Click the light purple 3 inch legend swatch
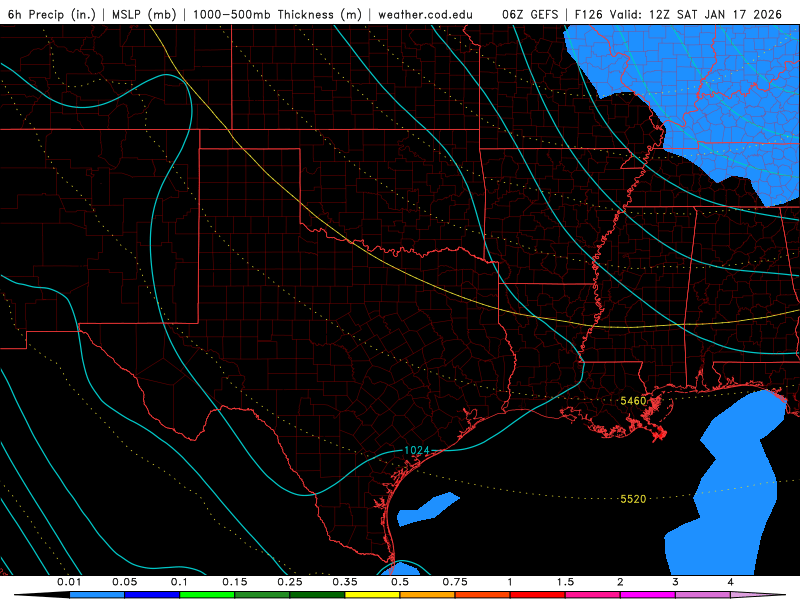This screenshot has height=600, width=800. 703,595
